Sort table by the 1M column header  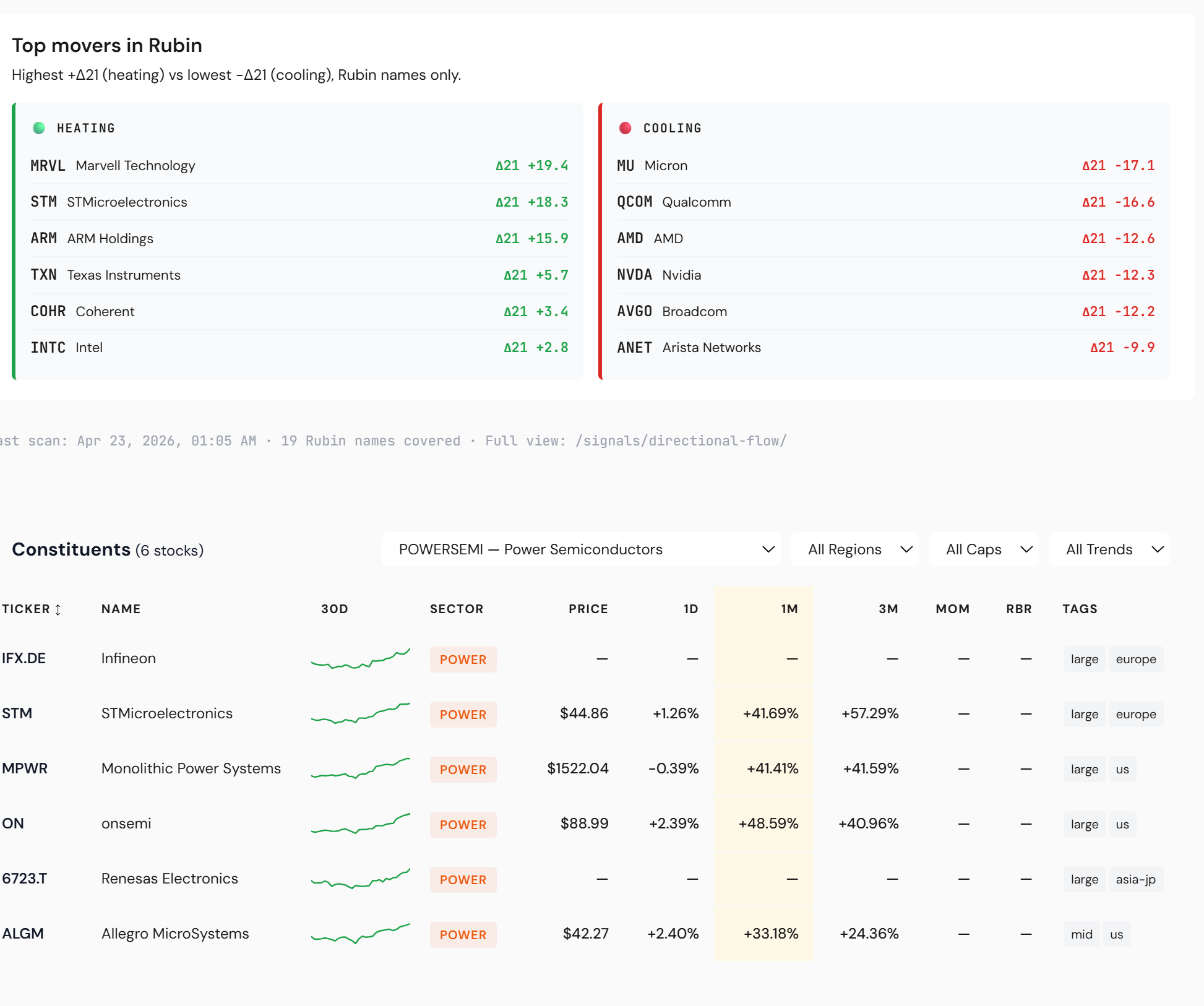(789, 609)
